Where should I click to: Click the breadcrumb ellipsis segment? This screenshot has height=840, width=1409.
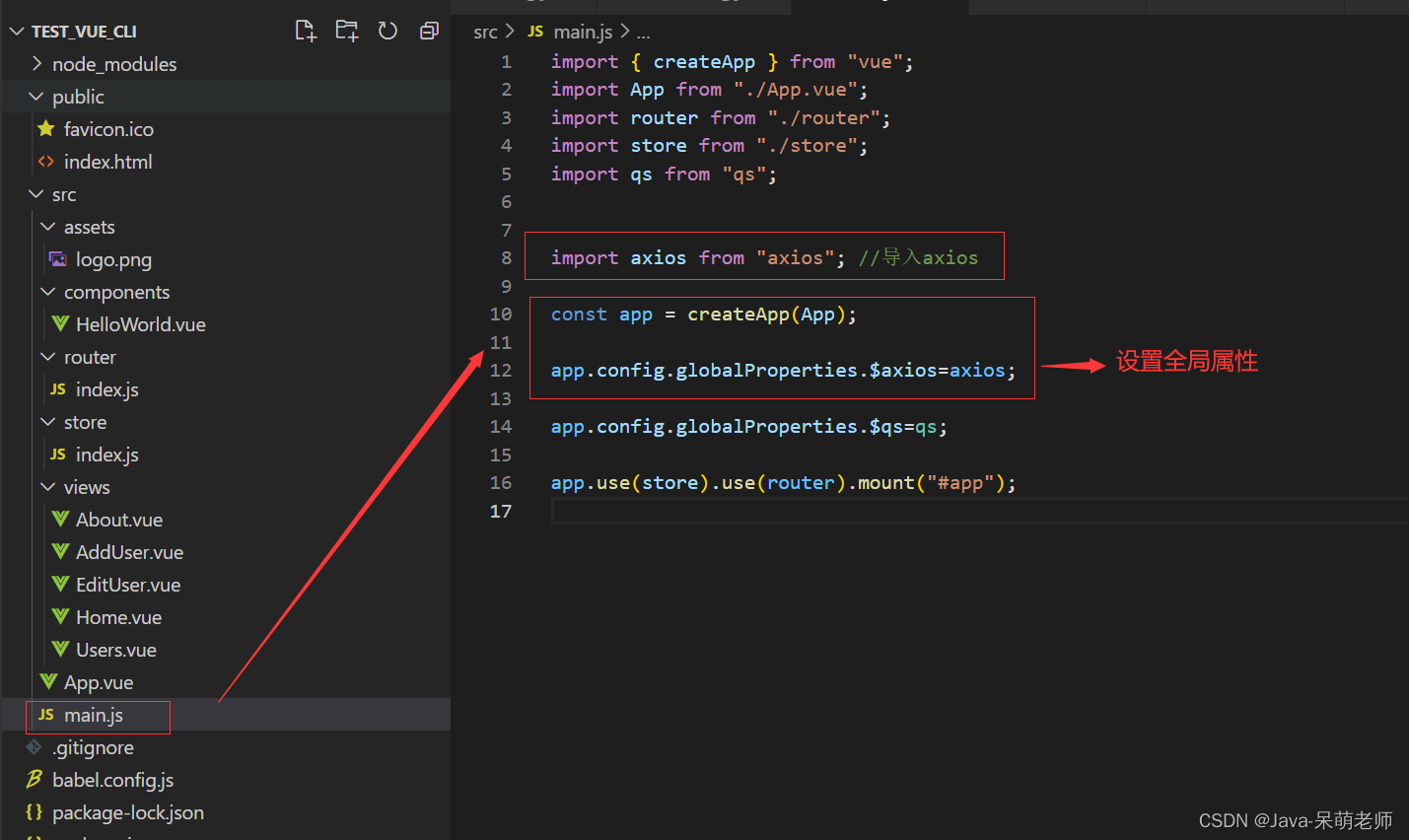pyautogui.click(x=643, y=33)
